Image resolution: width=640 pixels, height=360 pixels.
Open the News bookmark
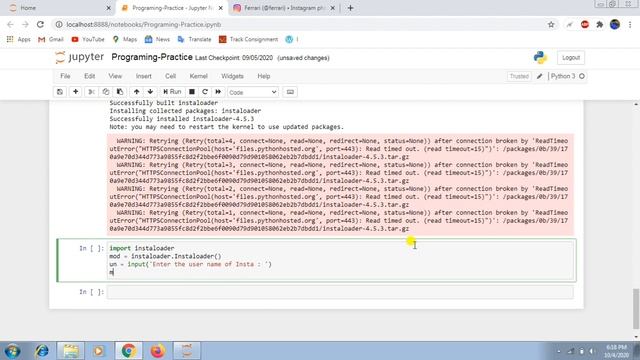coord(157,39)
